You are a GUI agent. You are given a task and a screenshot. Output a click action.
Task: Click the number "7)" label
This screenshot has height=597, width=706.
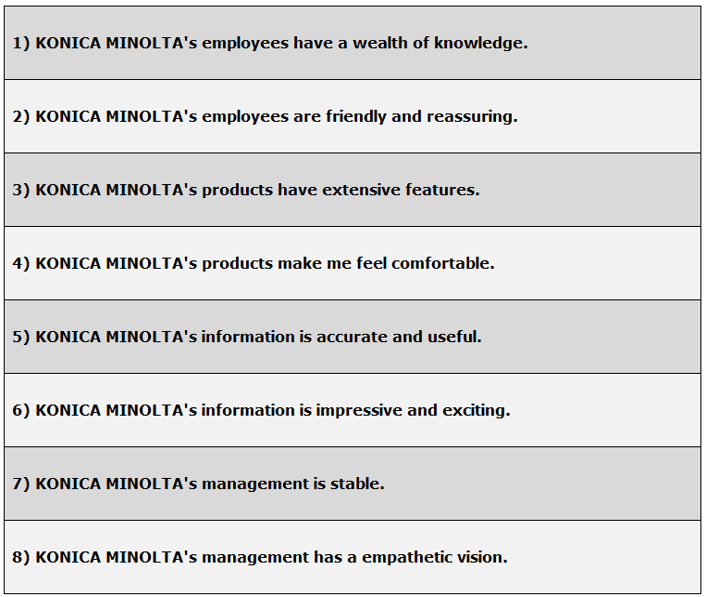click(x=21, y=484)
